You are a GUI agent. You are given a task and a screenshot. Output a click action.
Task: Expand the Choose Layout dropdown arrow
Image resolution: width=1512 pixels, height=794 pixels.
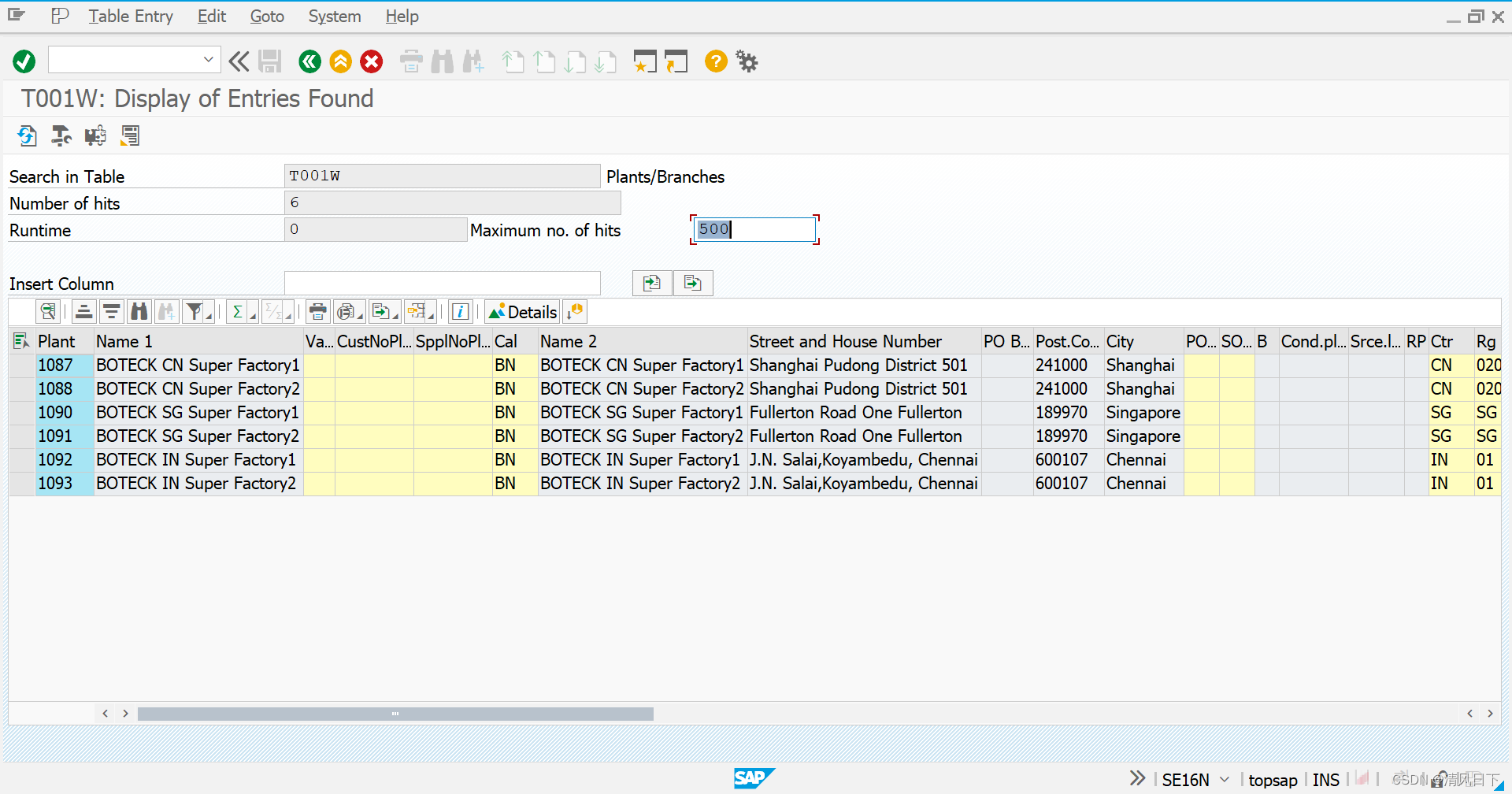pyautogui.click(x=431, y=315)
